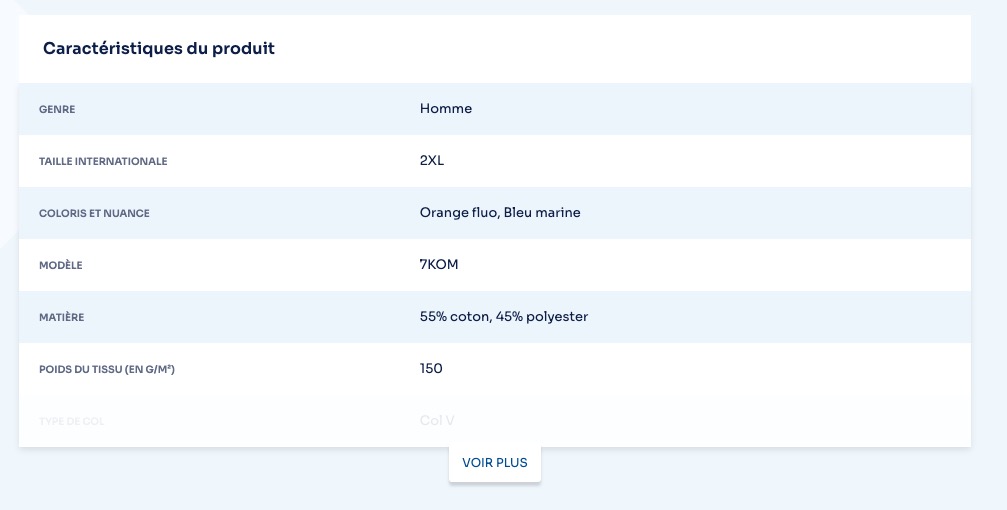Screen dimensions: 1007x510
Task: Click the "55% coton" material text
Action: 454,316
